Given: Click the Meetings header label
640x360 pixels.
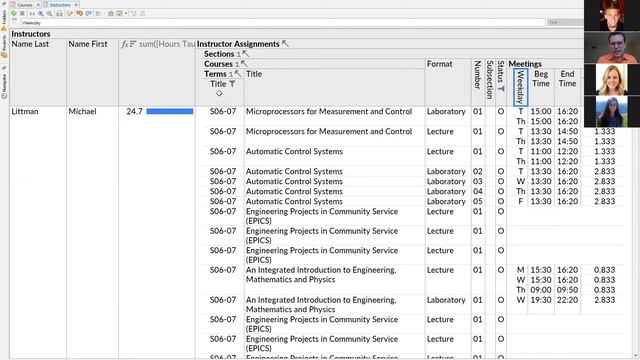Looking at the screenshot, I should point(525,64).
